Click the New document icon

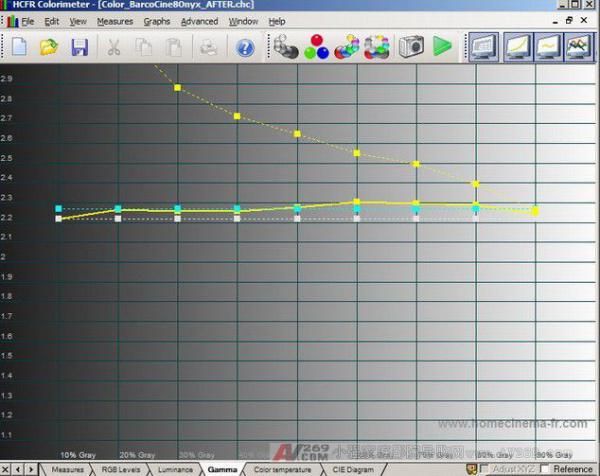(x=18, y=46)
